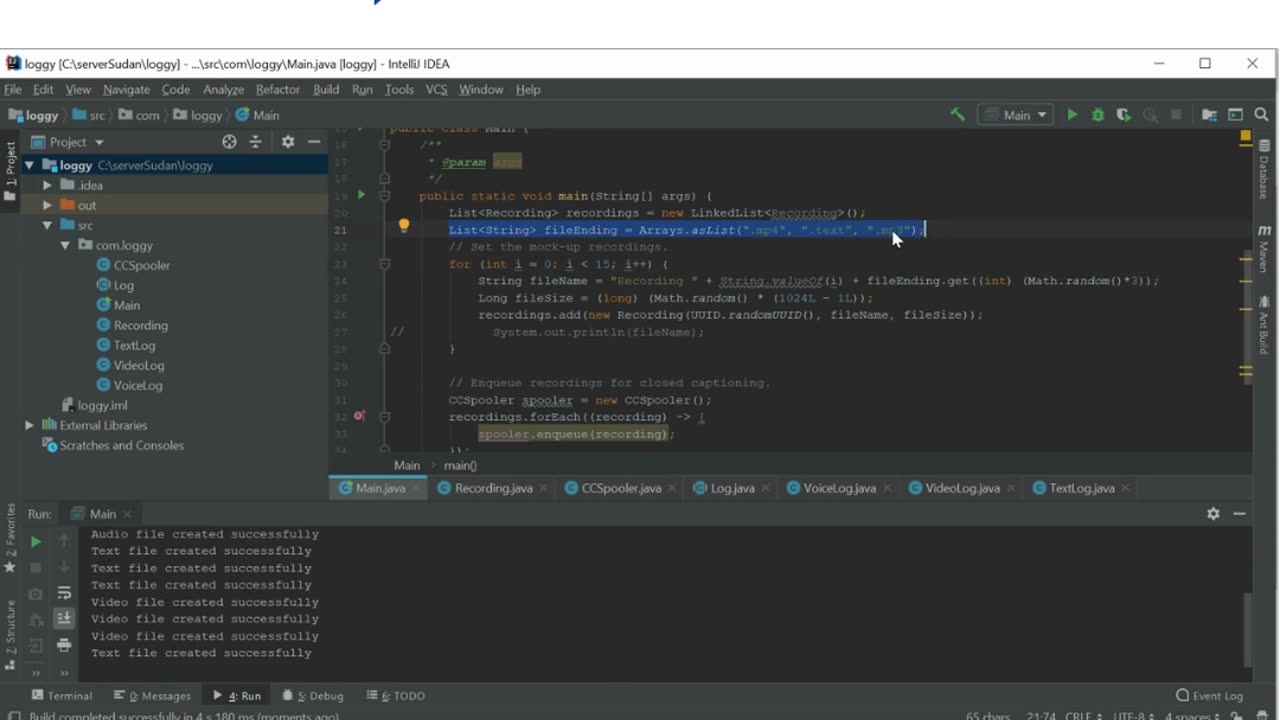Open the TODO tool window
The height and width of the screenshot is (720, 1280).
396,695
